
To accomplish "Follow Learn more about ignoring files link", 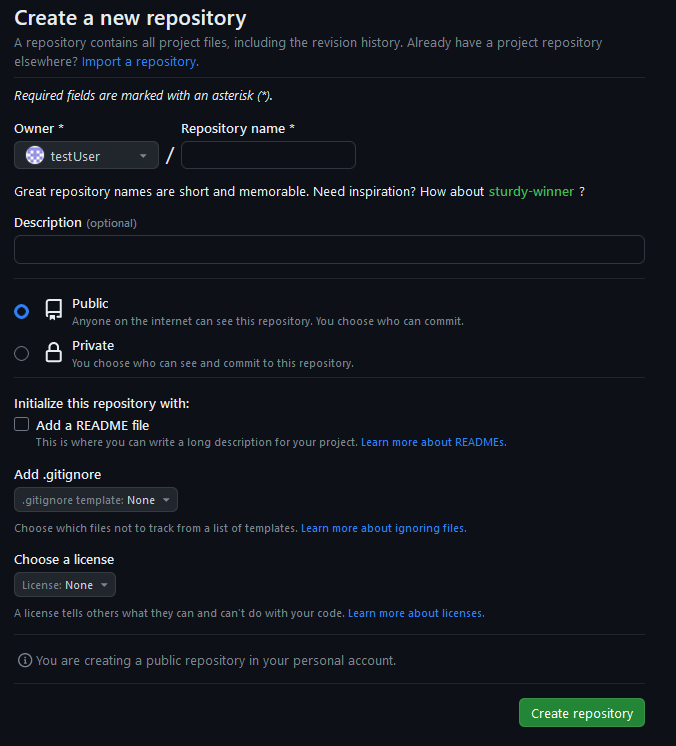I will [x=383, y=528].
